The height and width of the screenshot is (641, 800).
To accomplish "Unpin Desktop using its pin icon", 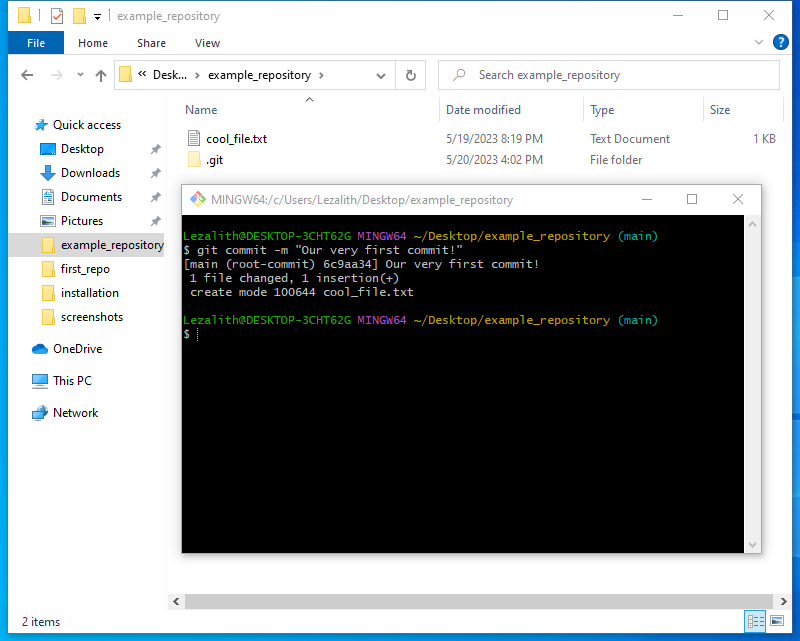I will (156, 149).
